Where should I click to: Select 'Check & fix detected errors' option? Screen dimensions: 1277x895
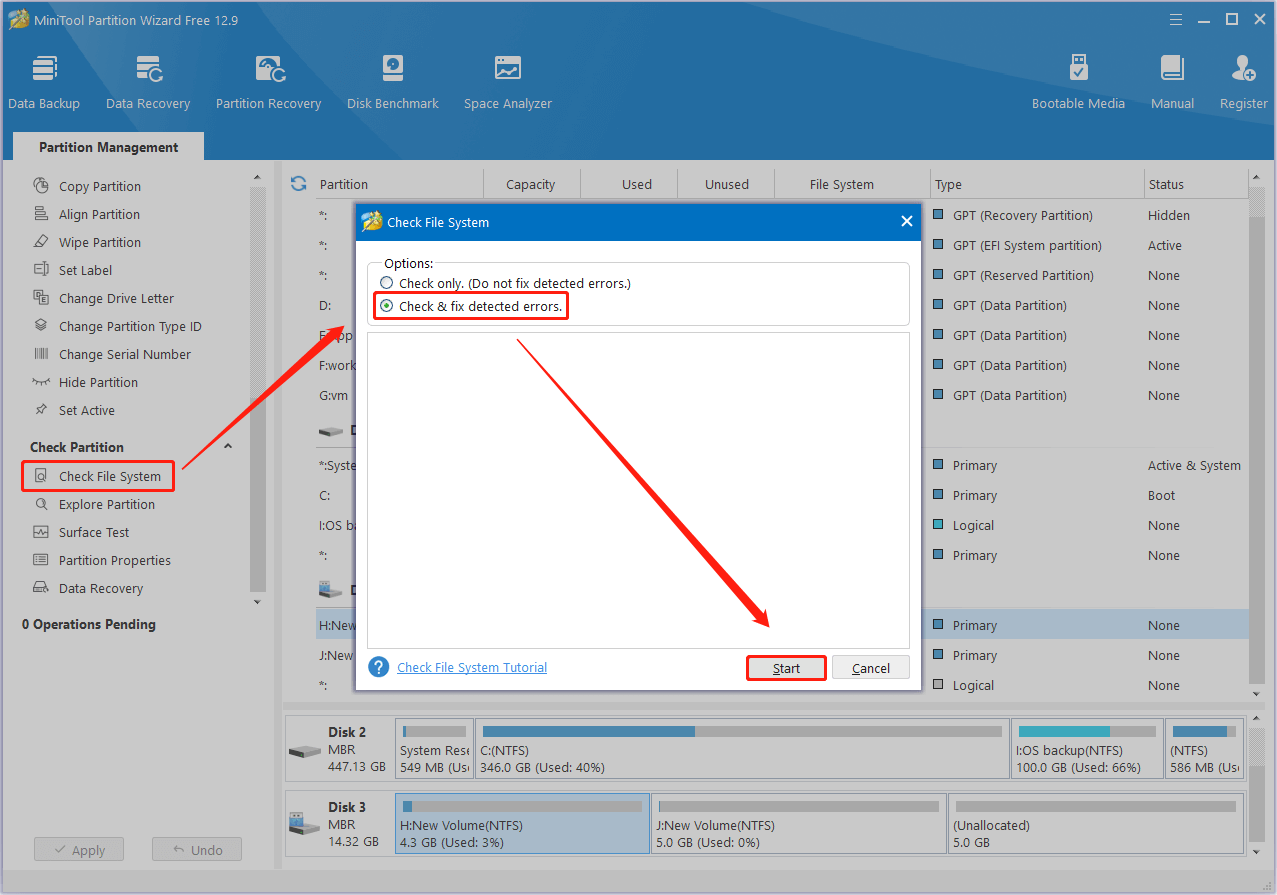tap(387, 306)
